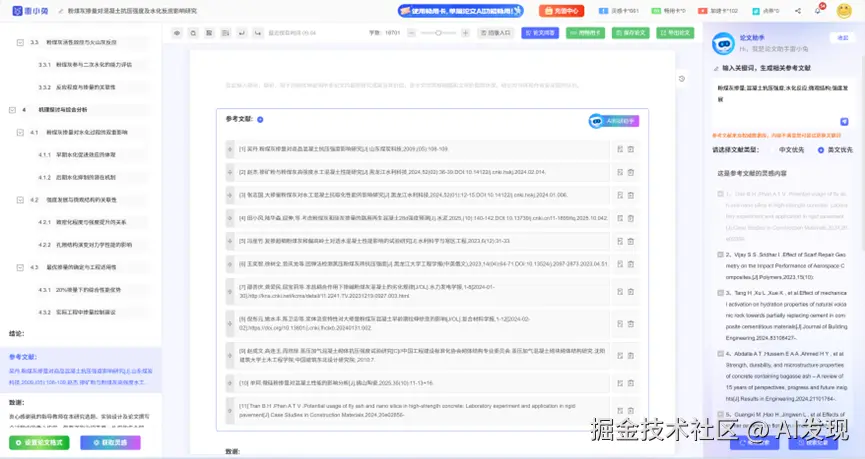Open the notifications bell
This screenshot has height=459, width=865.
pyautogui.click(x=818, y=10)
